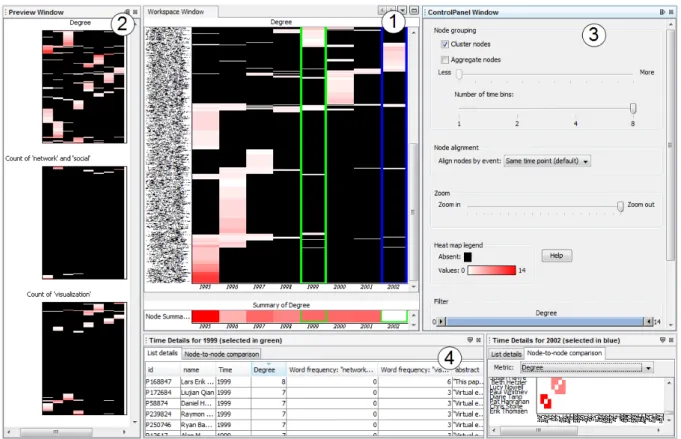Select row P172684 Liujian Qian
Screen dimensions: 681x439
(314, 393)
